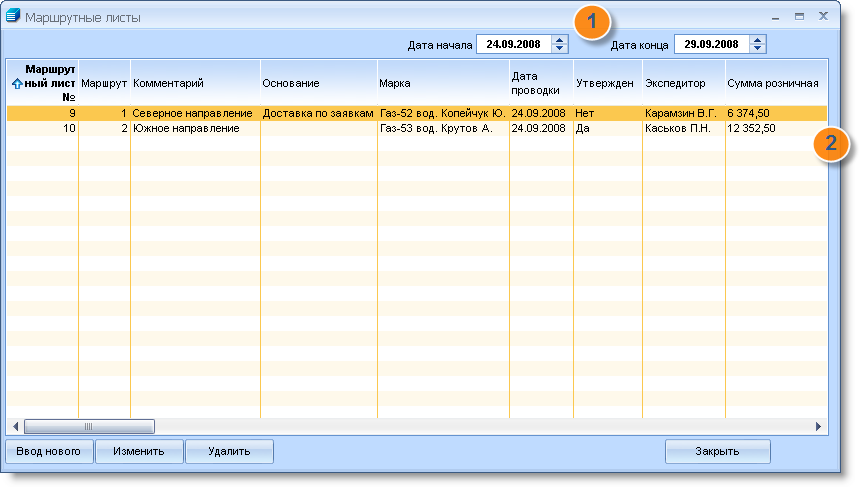861x487 pixels.
Task: Decrease the Дата начала date with down arrow
Action: tap(559, 48)
